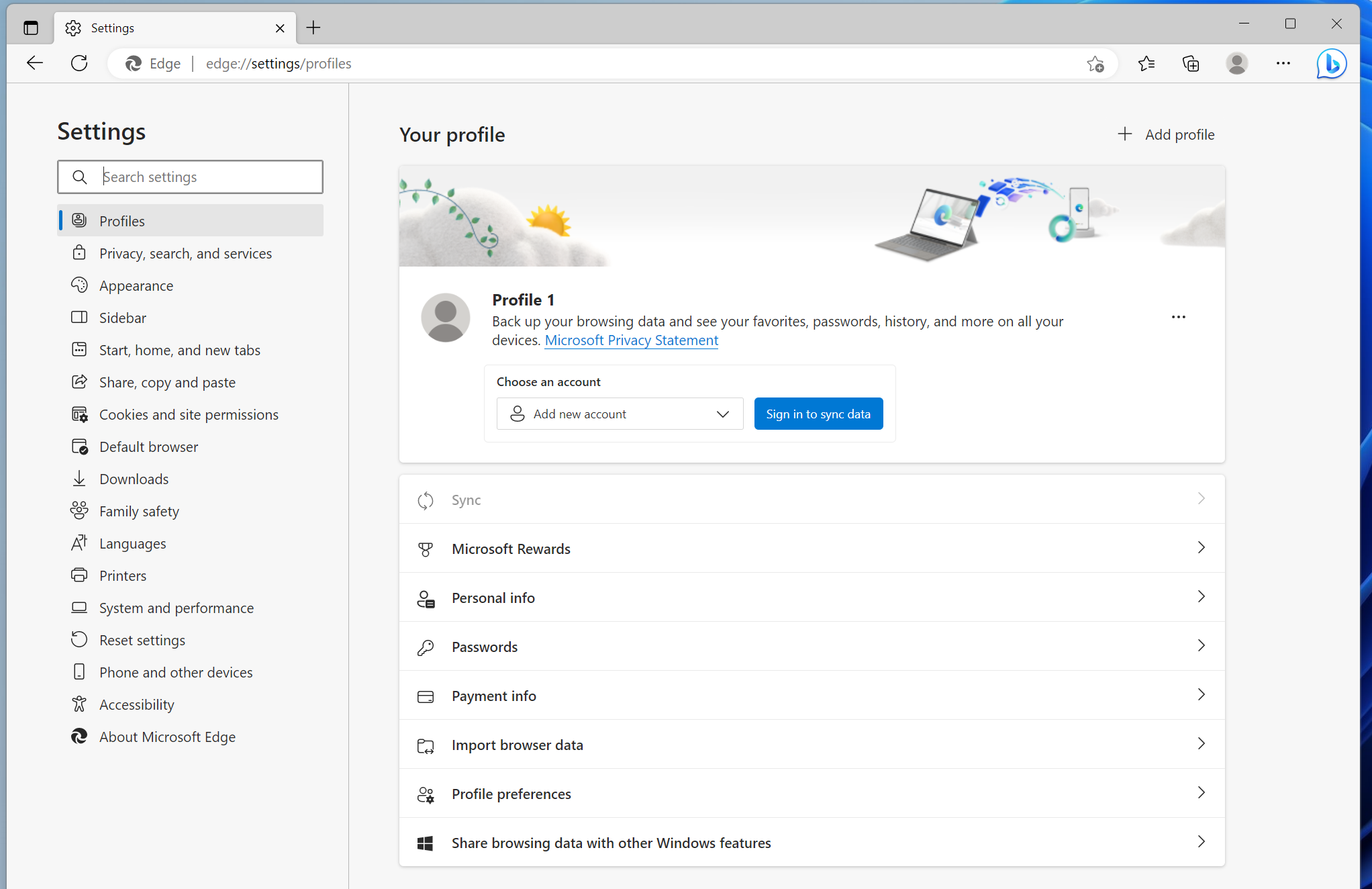Click the Import browser data folder icon
The height and width of the screenshot is (889, 1372).
(x=426, y=745)
